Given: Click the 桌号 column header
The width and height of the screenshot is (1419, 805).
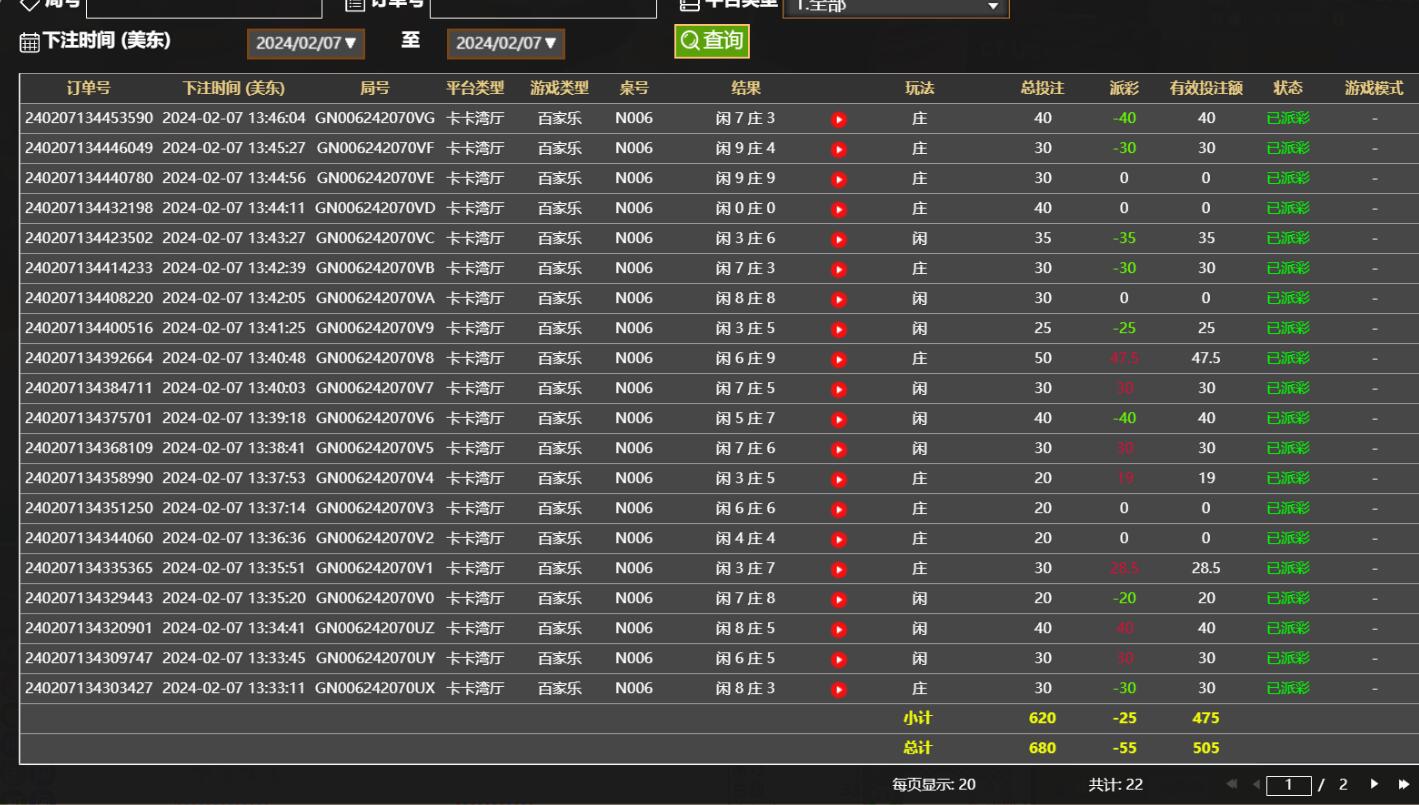Looking at the screenshot, I should [x=634, y=88].
